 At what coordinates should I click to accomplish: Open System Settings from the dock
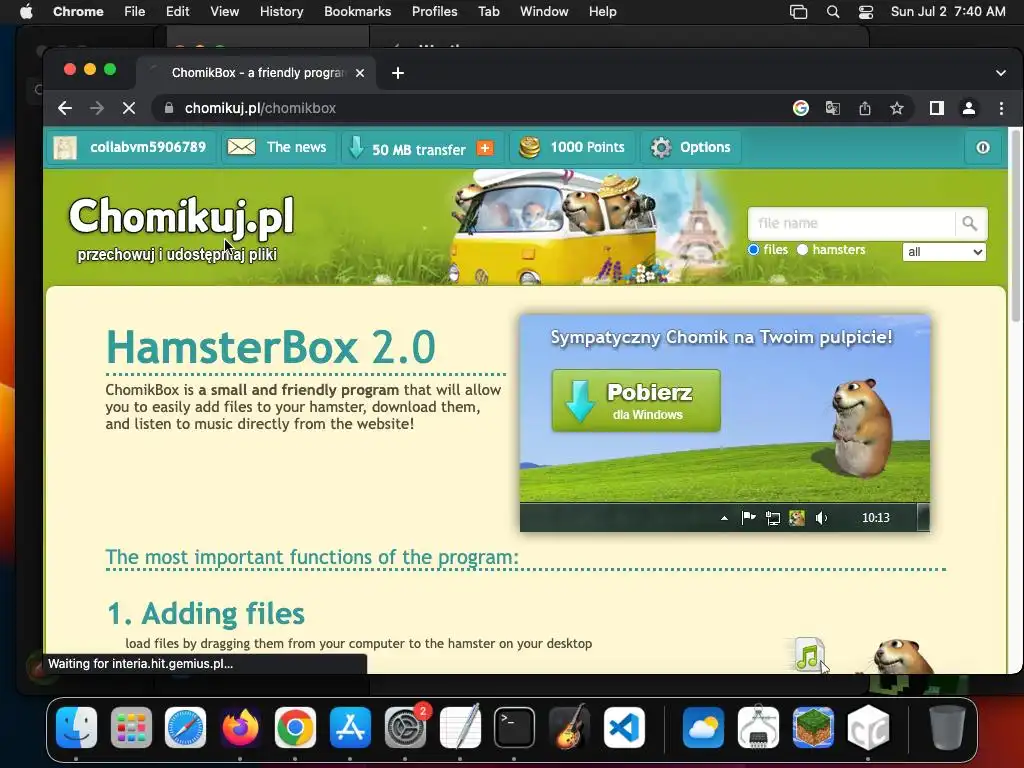(x=406, y=727)
